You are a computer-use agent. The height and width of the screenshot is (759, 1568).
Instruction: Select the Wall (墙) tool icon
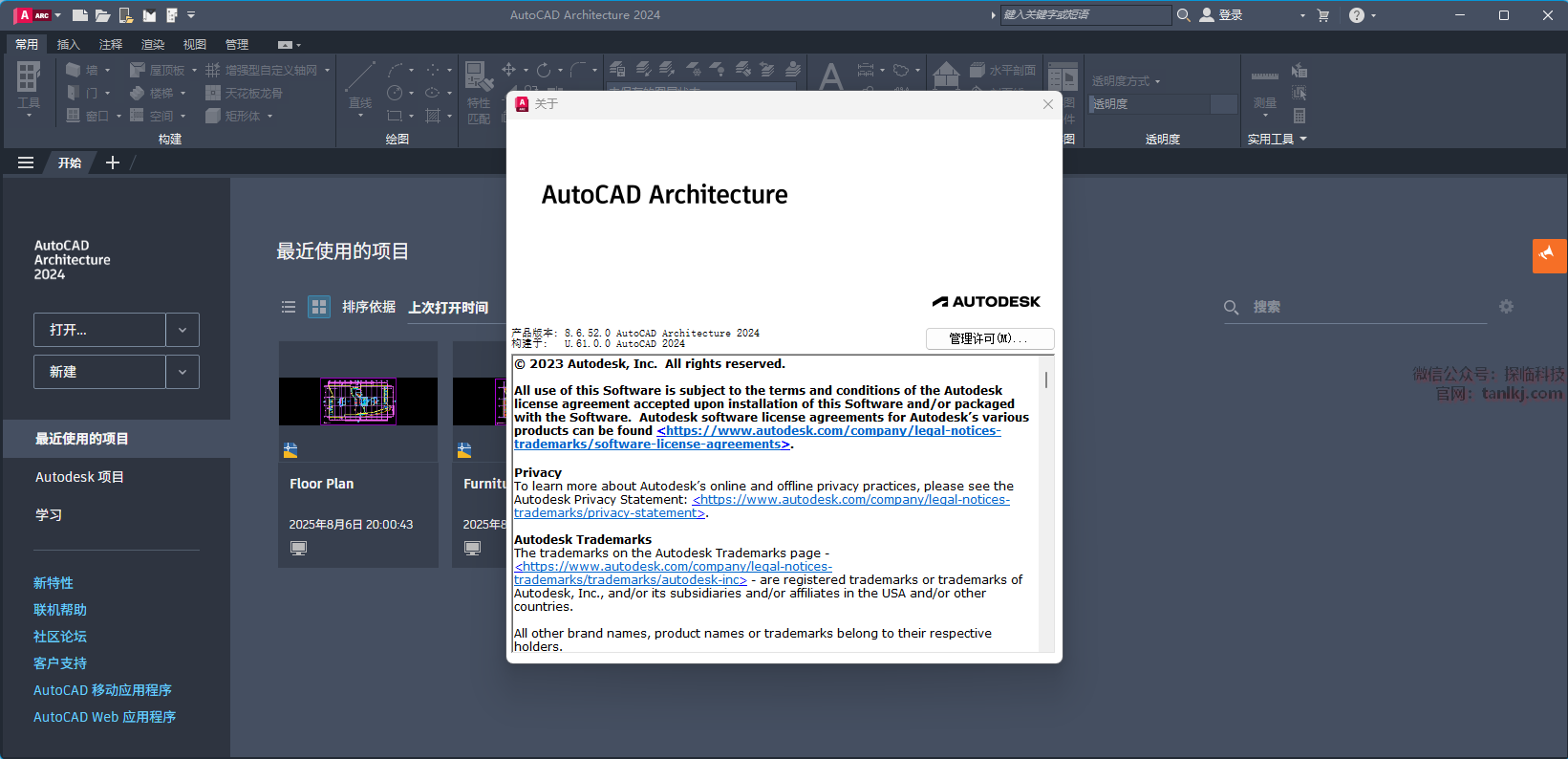74,70
